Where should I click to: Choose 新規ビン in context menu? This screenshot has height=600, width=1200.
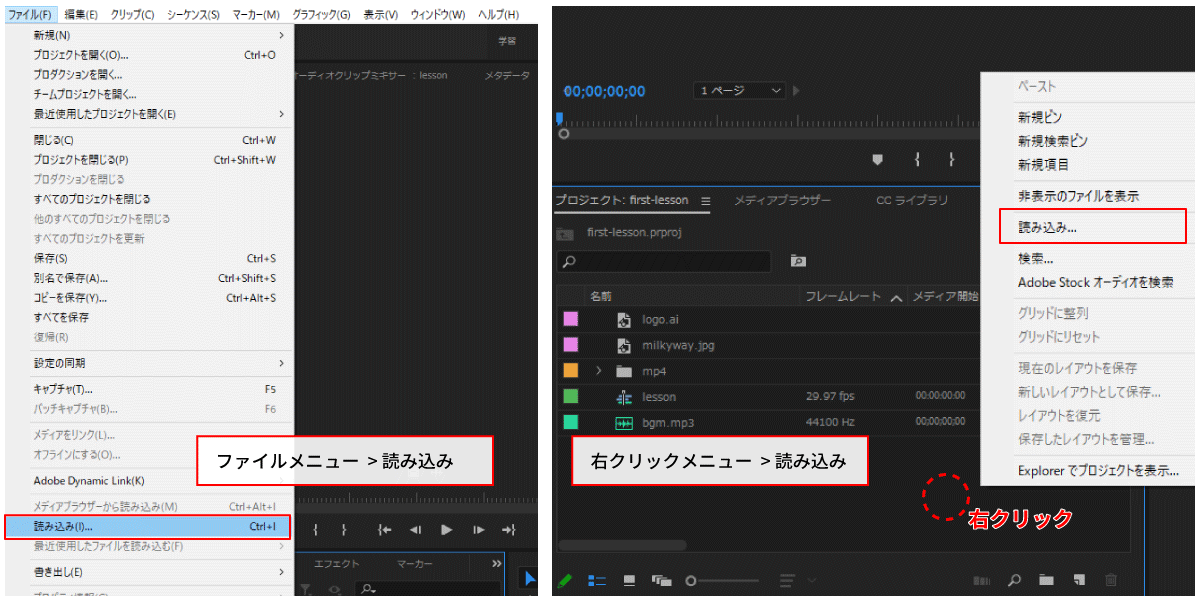(x=1040, y=117)
